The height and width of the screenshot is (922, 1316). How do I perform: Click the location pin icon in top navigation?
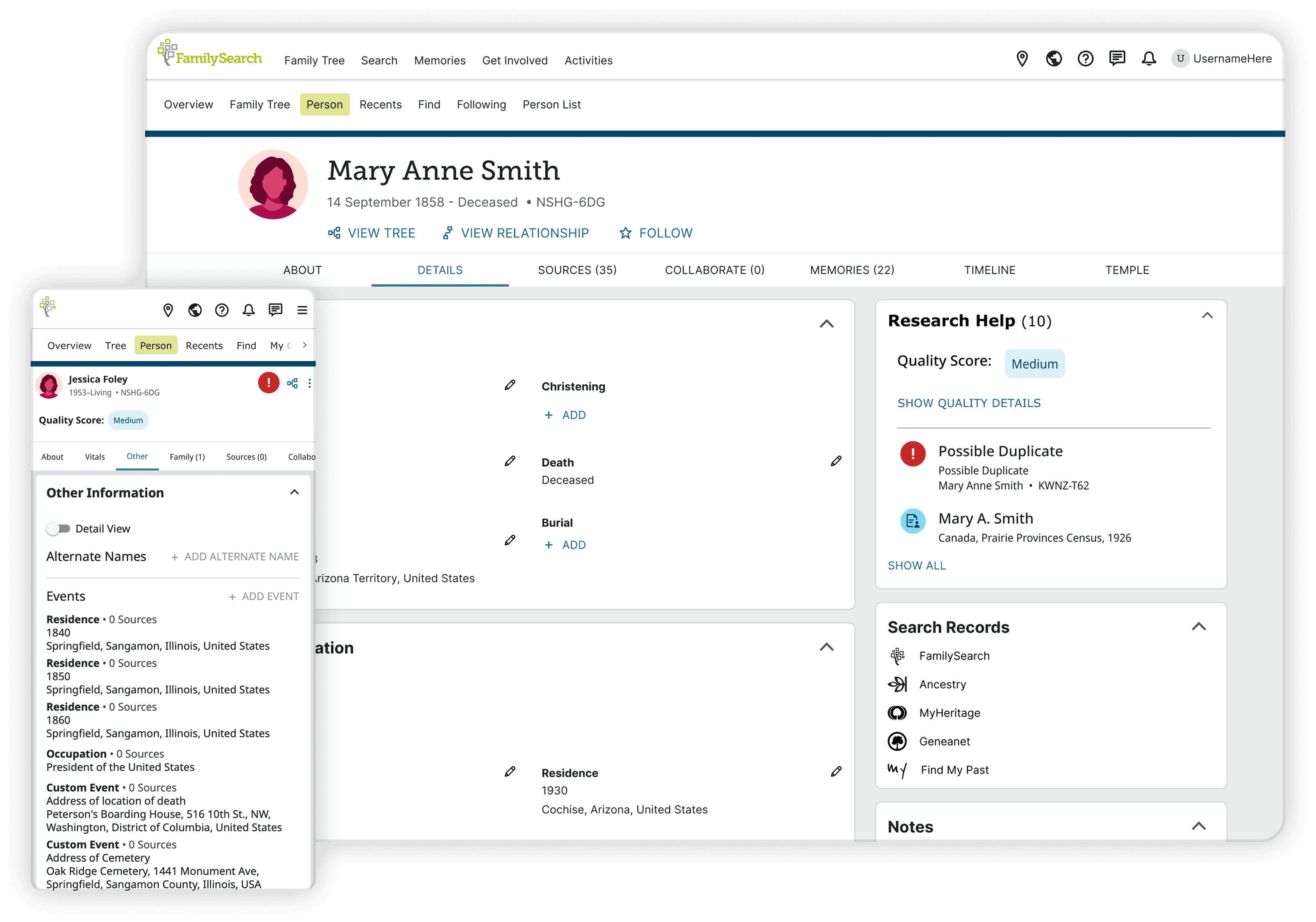click(1022, 59)
